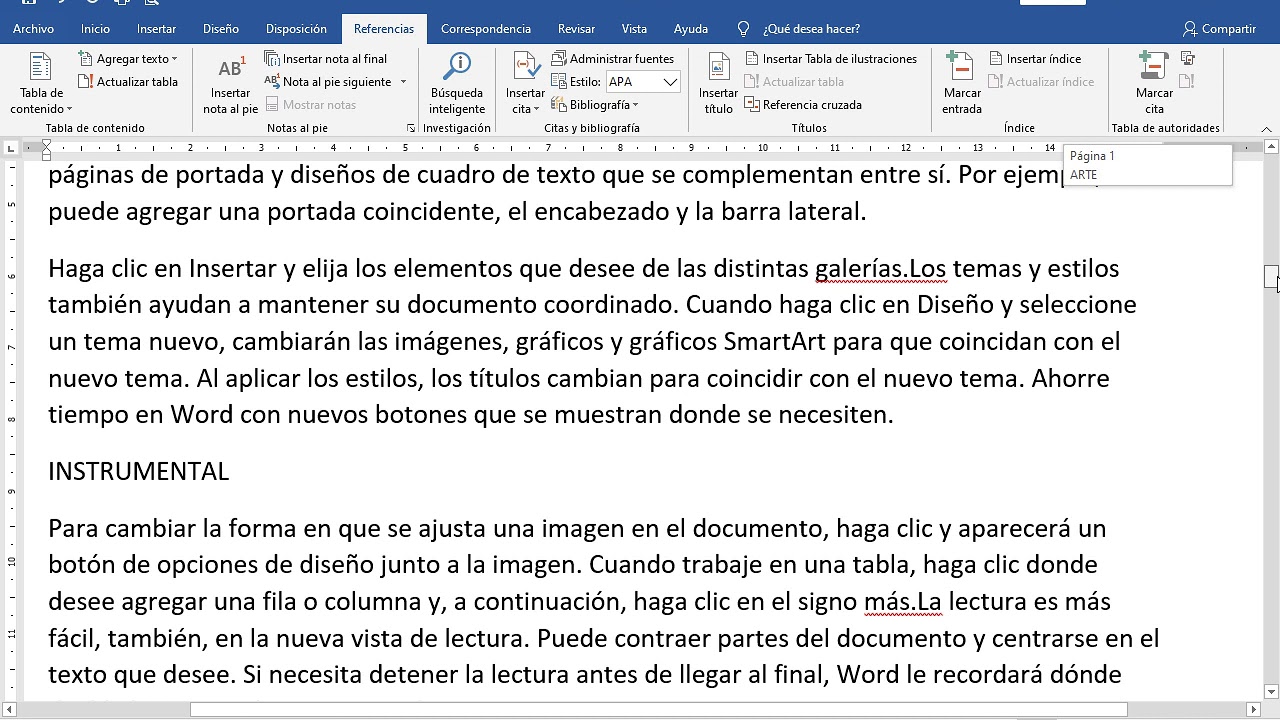
Task: Click Insertar nota al final
Action: click(326, 59)
